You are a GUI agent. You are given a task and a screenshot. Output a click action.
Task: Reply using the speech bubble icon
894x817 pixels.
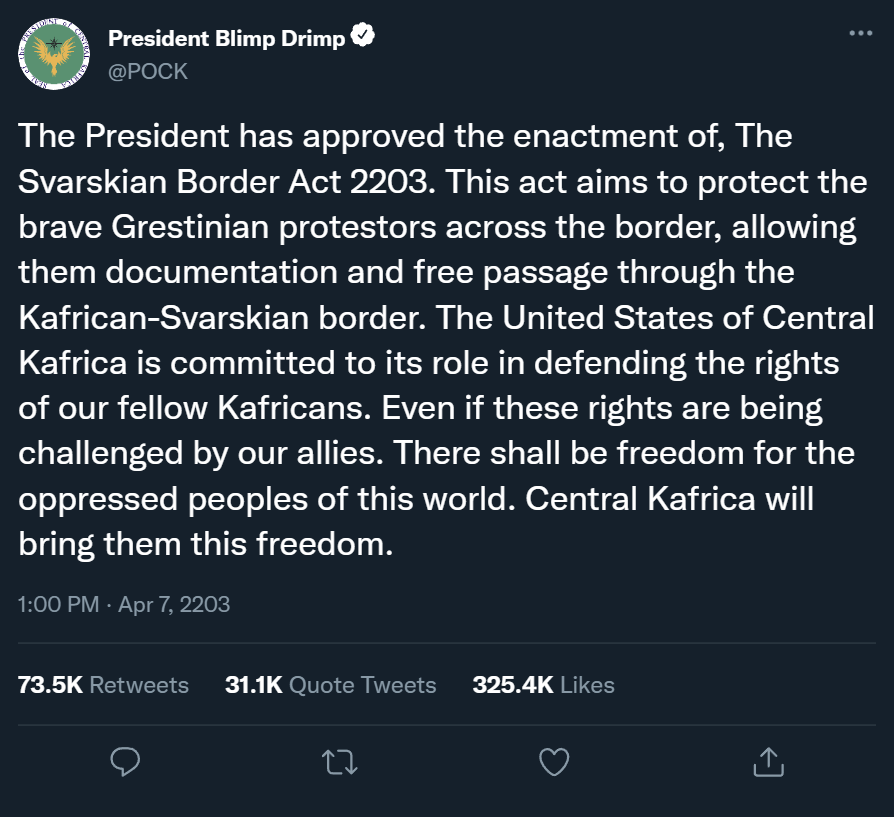125,761
